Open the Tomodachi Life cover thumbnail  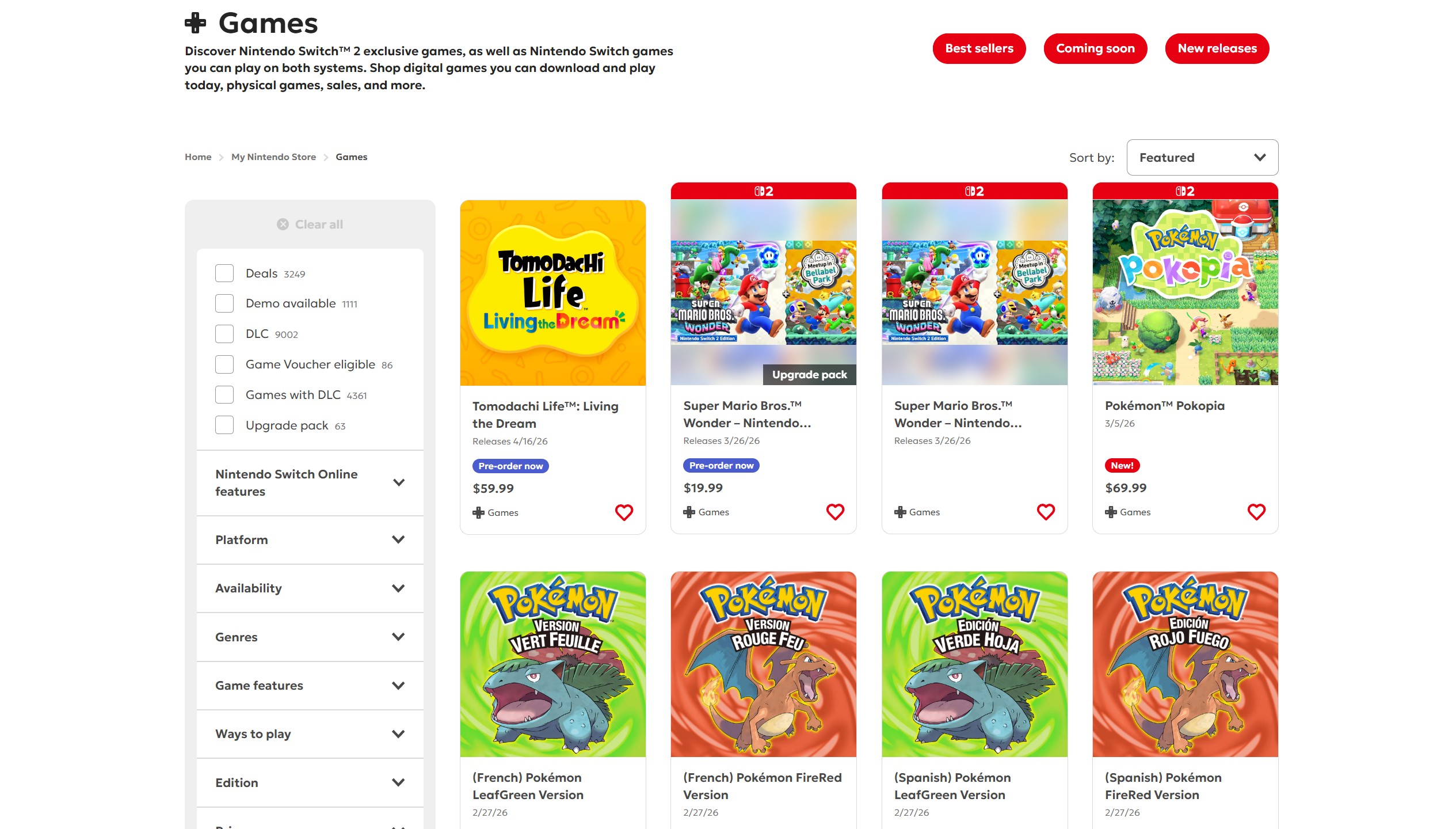pyautogui.click(x=552, y=292)
